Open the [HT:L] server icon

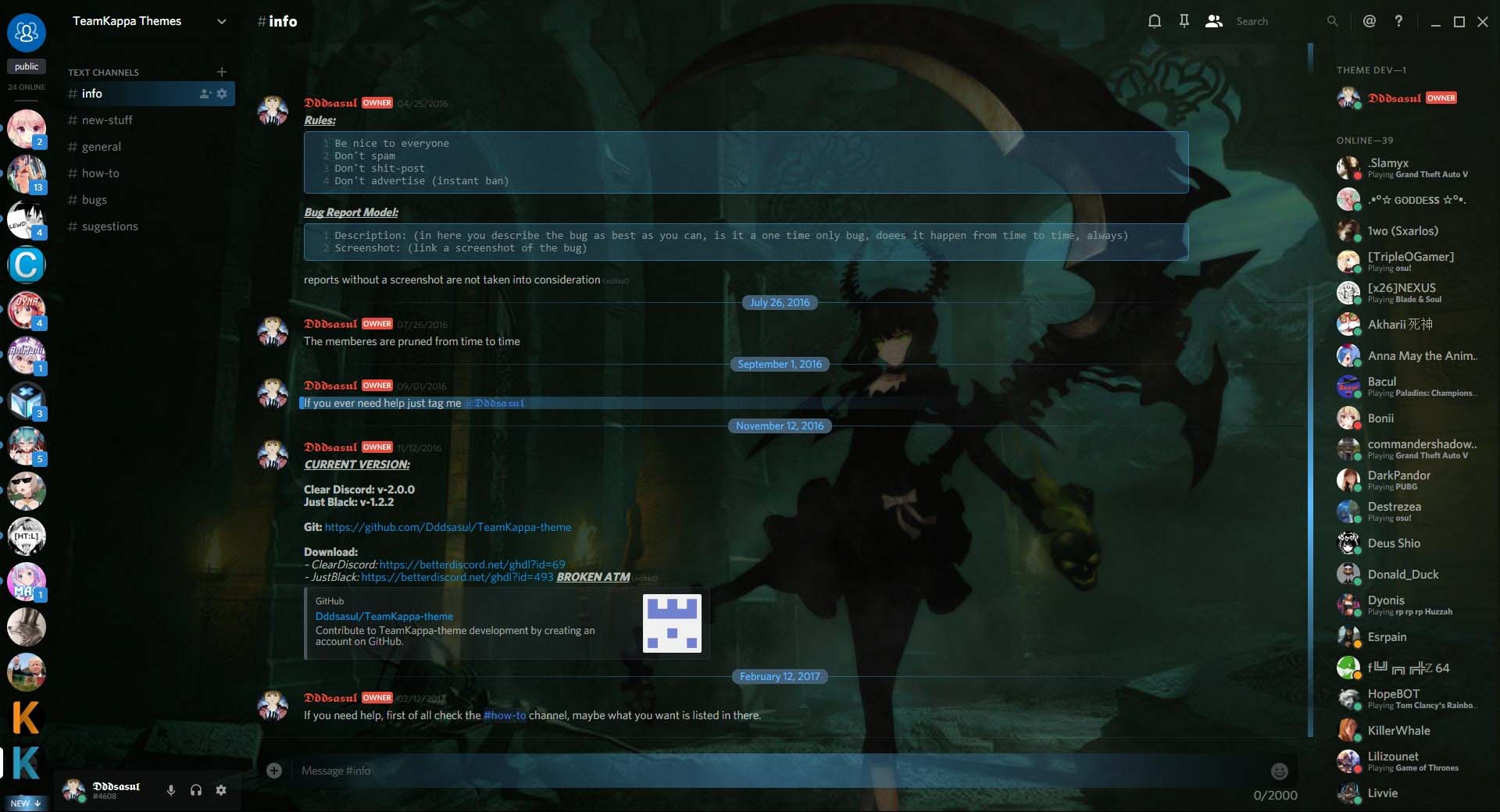[x=27, y=536]
